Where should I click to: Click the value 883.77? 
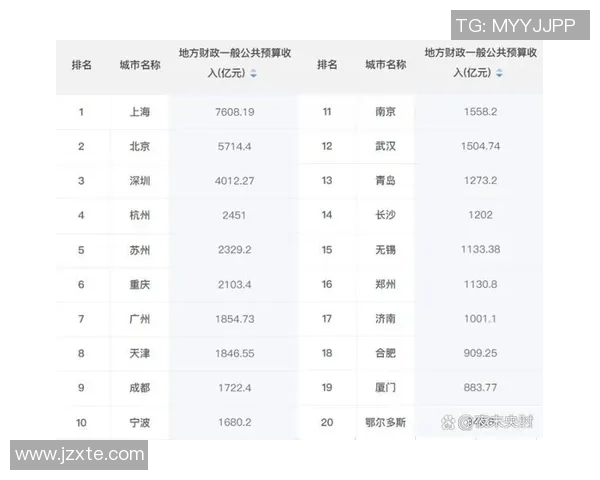(481, 388)
